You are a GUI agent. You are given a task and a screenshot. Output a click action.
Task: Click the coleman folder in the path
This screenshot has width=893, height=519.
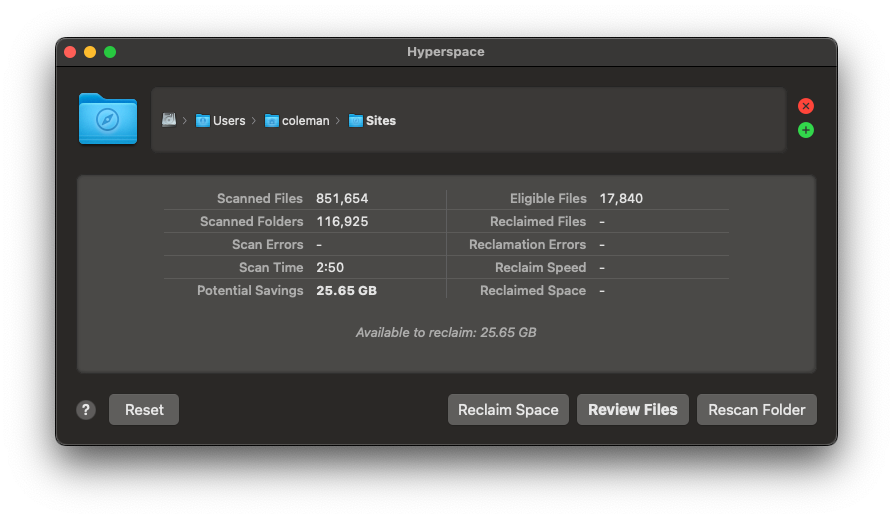click(x=297, y=121)
